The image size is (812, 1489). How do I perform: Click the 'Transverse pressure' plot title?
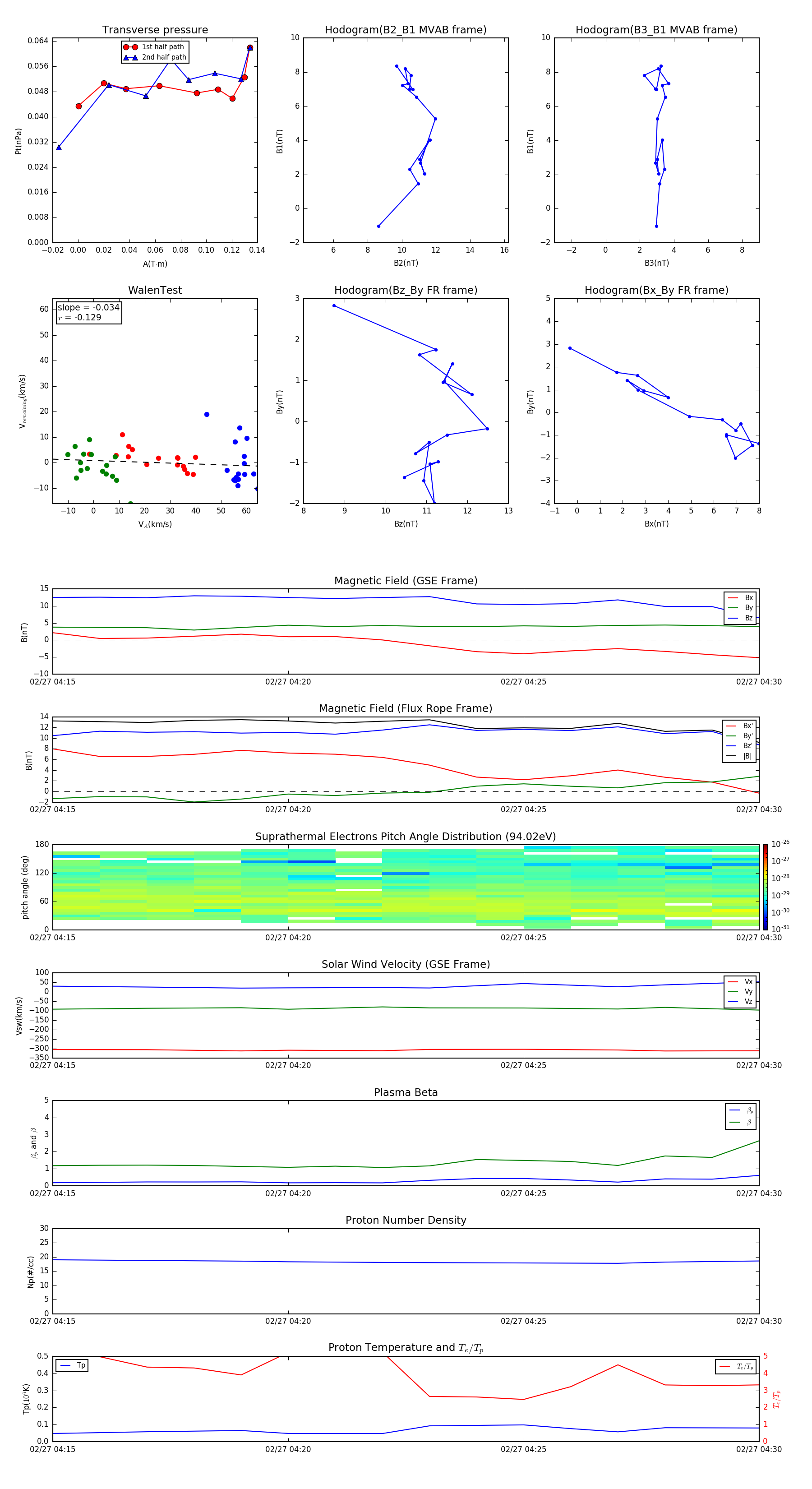155,30
